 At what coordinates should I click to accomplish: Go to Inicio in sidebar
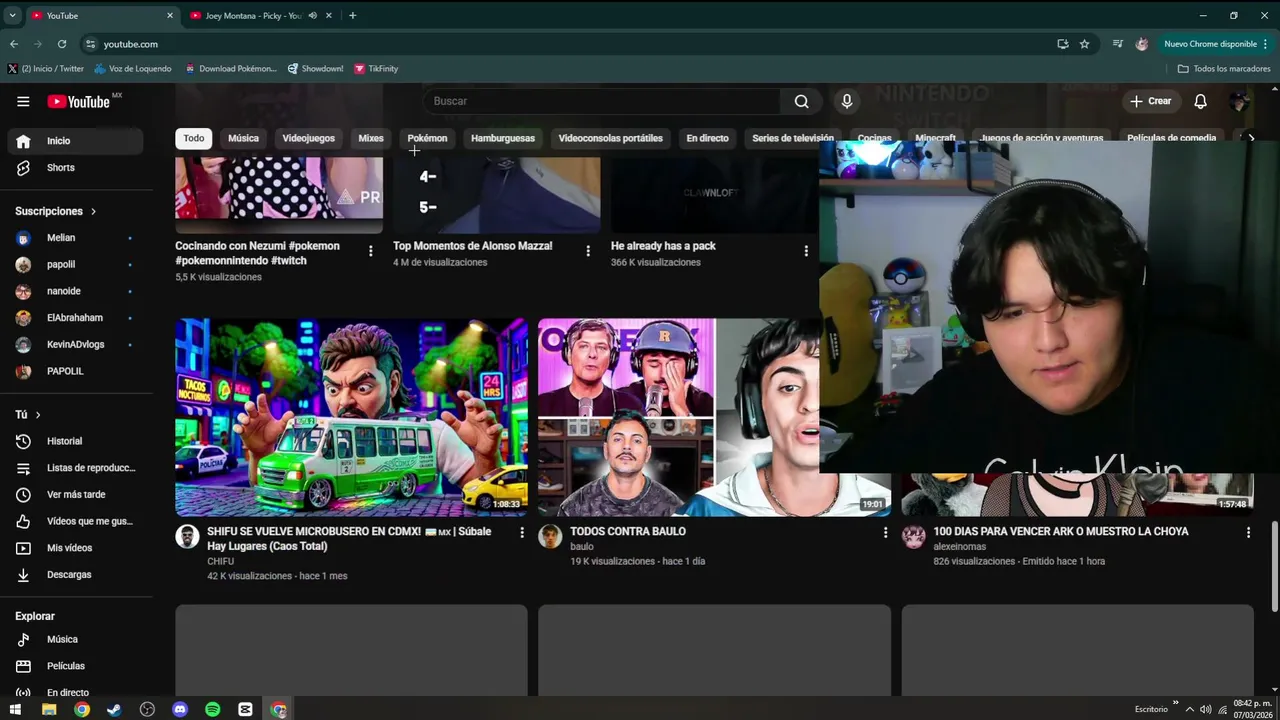pyautogui.click(x=75, y=141)
